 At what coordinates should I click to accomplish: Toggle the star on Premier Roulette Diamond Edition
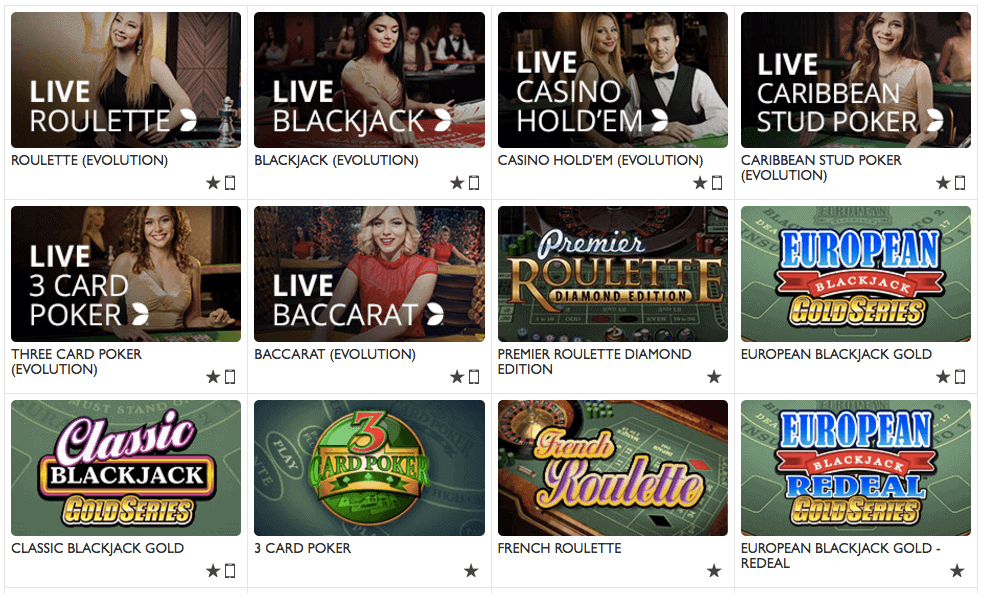(714, 377)
